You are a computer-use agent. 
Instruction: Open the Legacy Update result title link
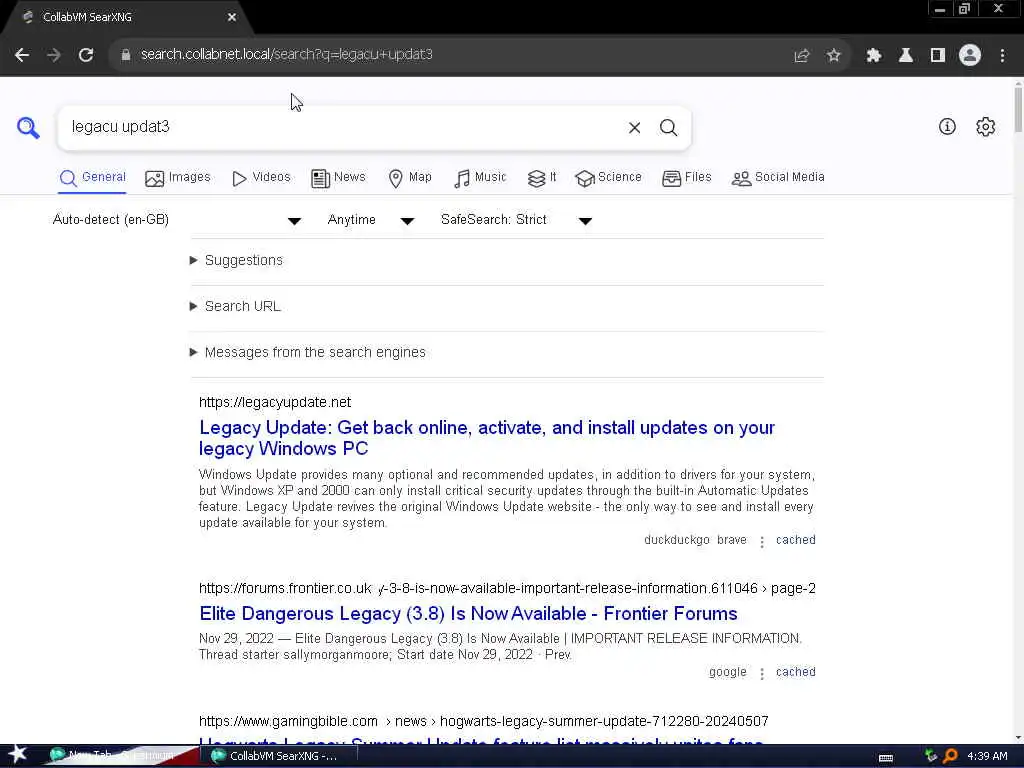pos(487,438)
